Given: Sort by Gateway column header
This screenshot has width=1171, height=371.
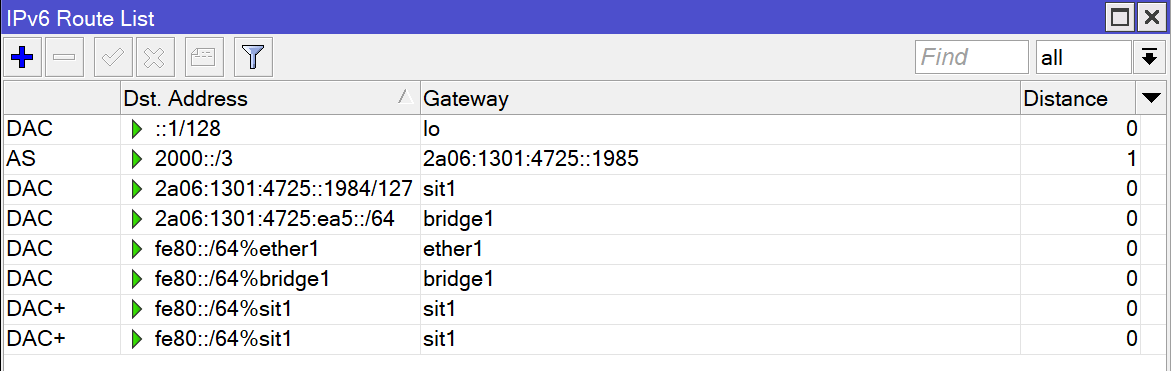Looking at the screenshot, I should [x=720, y=98].
